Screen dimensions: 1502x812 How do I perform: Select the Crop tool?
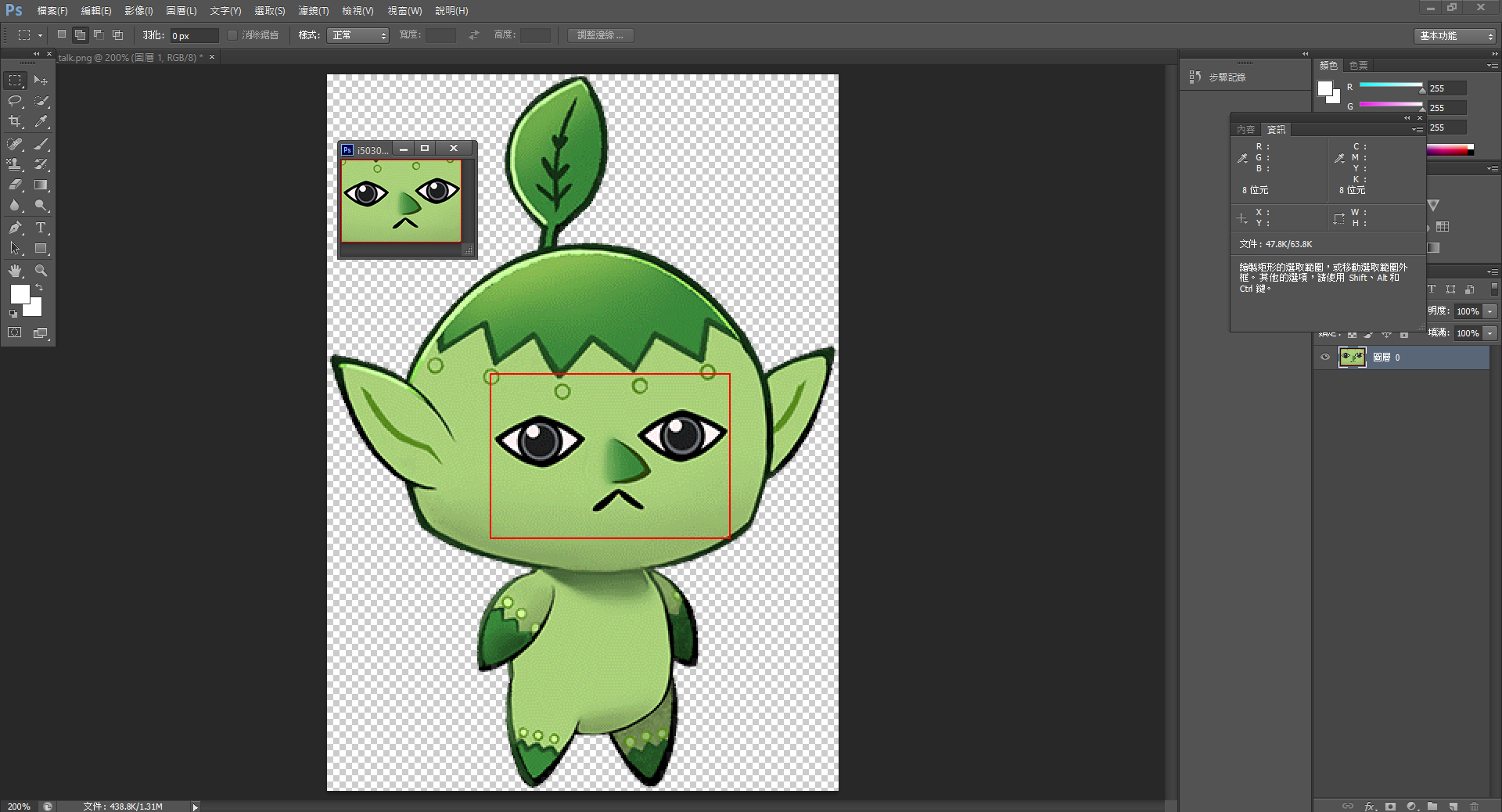(x=15, y=121)
